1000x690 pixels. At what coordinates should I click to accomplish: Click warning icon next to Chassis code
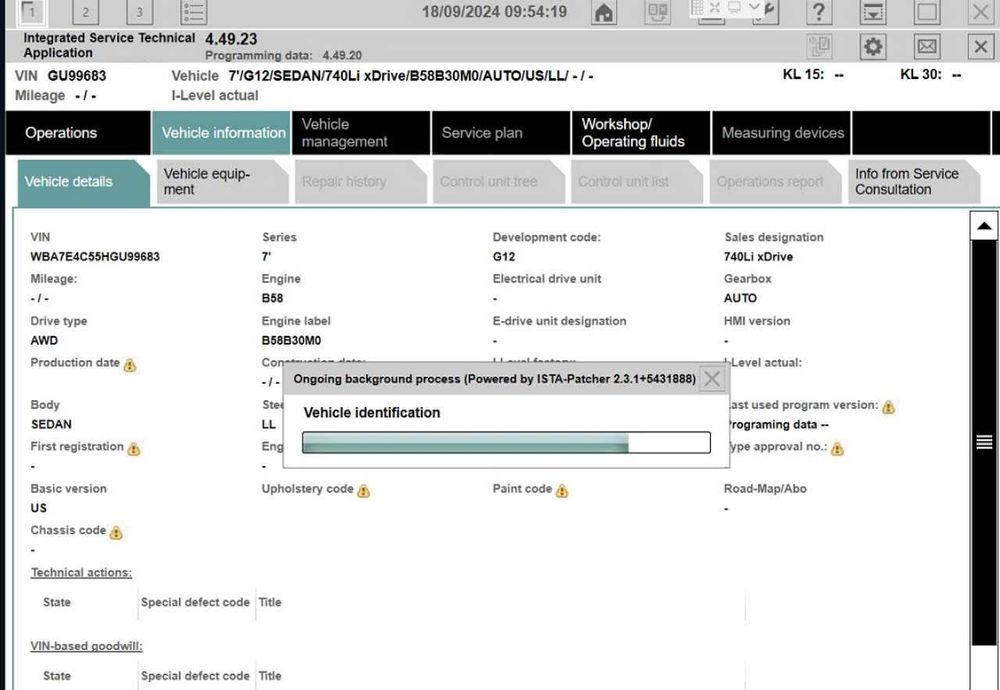[x=116, y=532]
